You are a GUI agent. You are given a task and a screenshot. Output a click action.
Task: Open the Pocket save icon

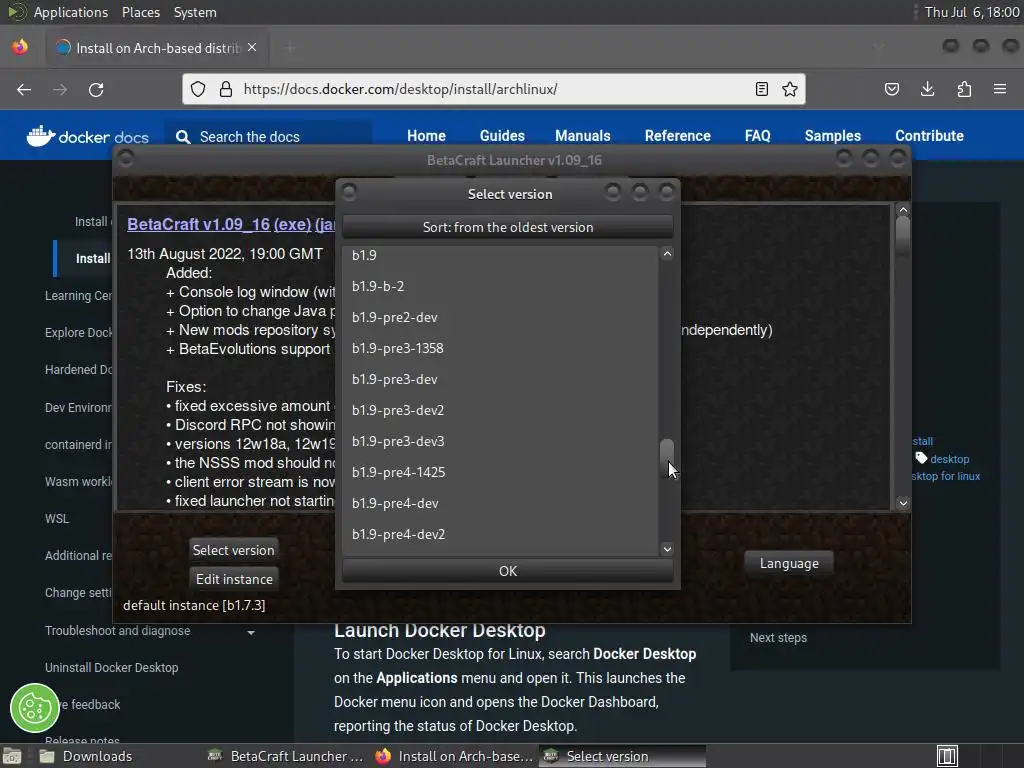[891, 89]
